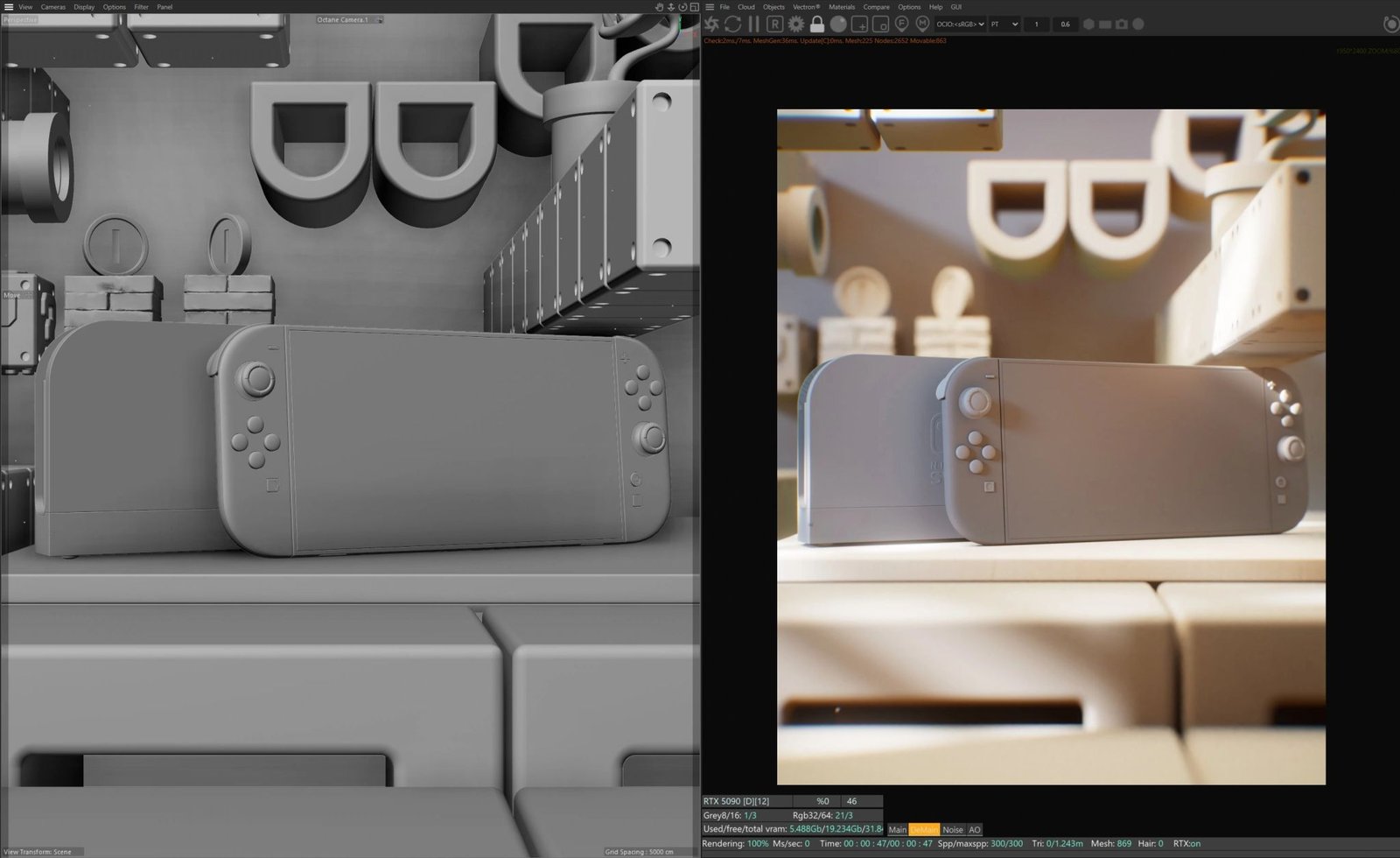The image size is (1400, 858).
Task: Toggle the lock resolution padlock icon
Action: click(817, 25)
